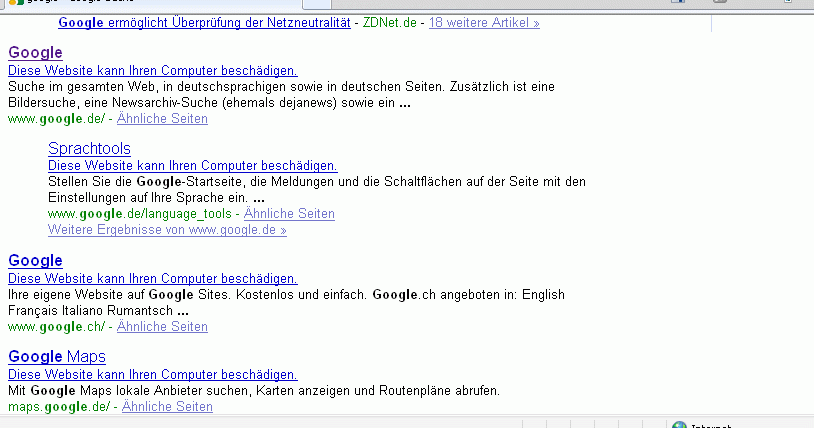This screenshot has width=814, height=428.
Task: Open the purple visited Google result title
Action: [35, 52]
